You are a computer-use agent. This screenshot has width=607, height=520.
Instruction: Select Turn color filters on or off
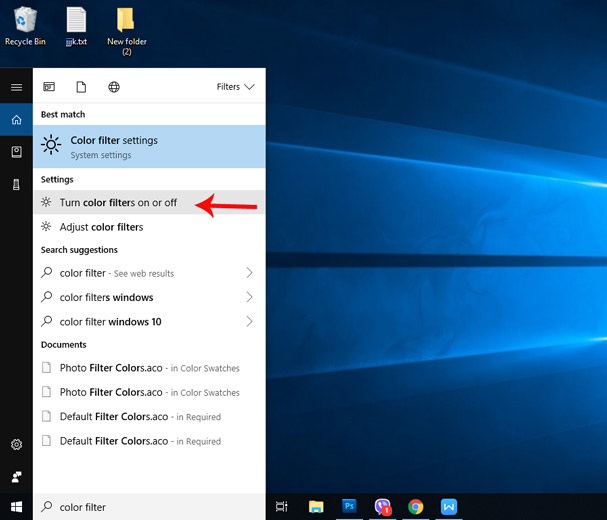click(118, 203)
